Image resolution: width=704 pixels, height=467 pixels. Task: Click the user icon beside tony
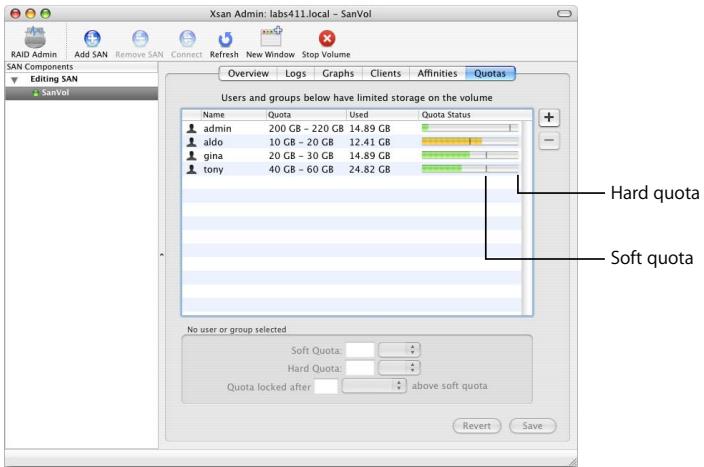[192, 169]
